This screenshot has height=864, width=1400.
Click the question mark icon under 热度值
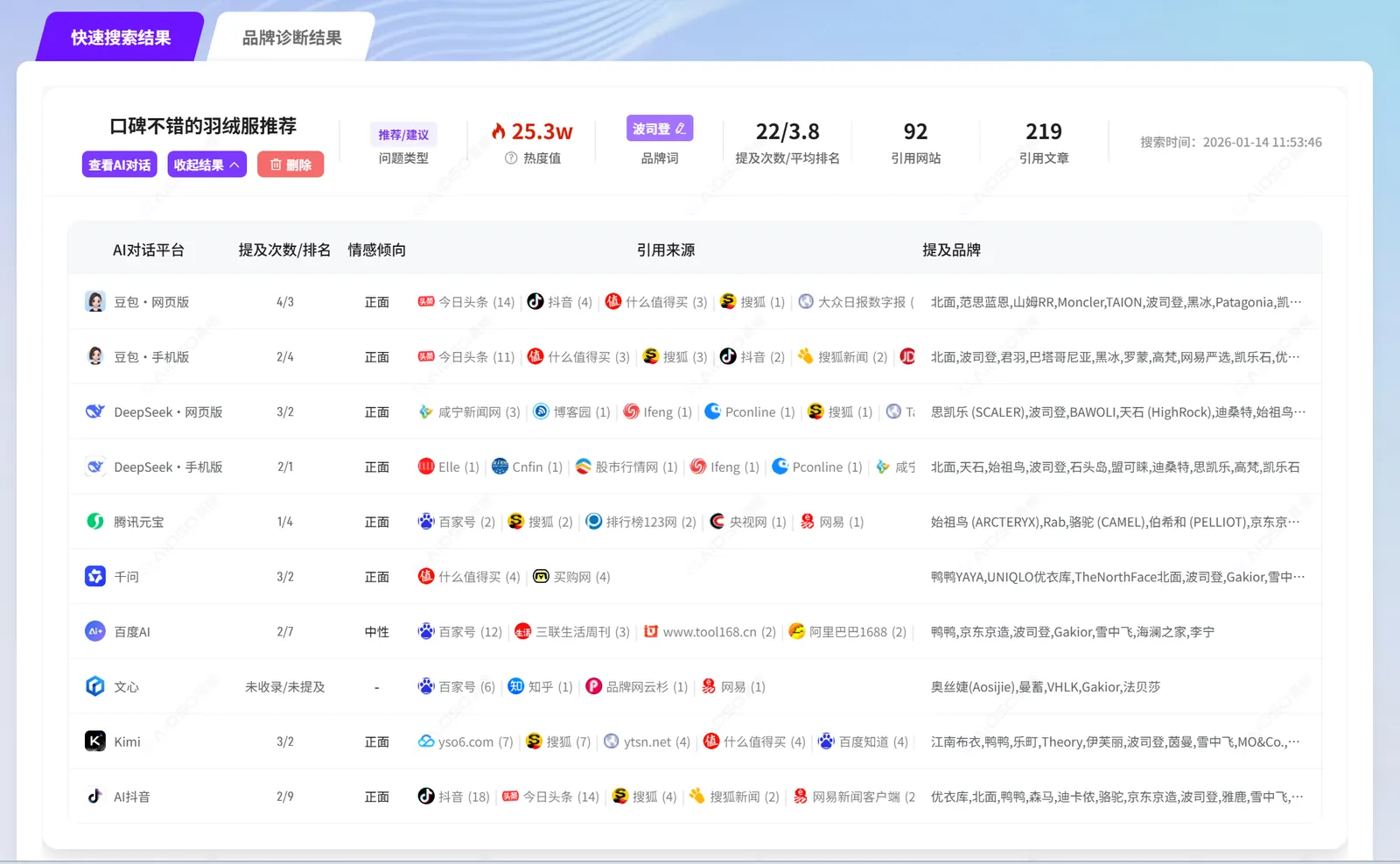click(510, 158)
